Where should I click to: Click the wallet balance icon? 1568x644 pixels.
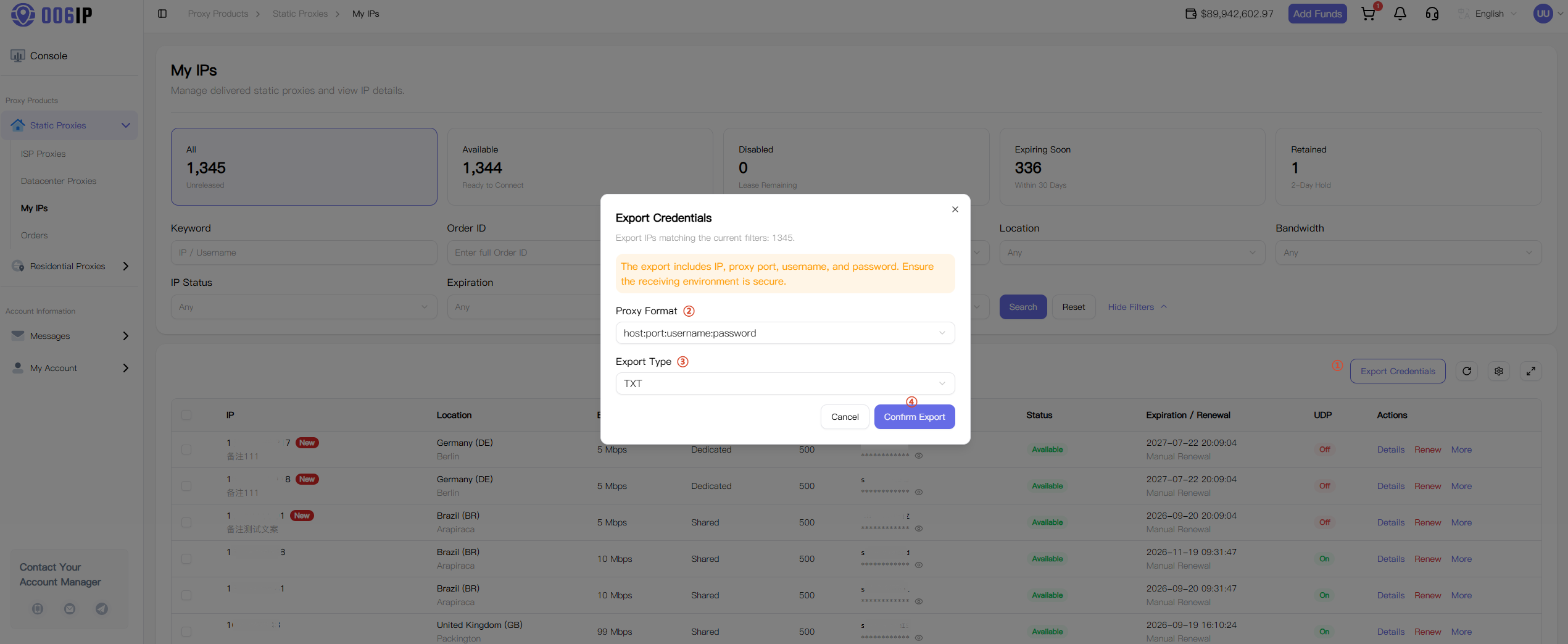pyautogui.click(x=1190, y=14)
